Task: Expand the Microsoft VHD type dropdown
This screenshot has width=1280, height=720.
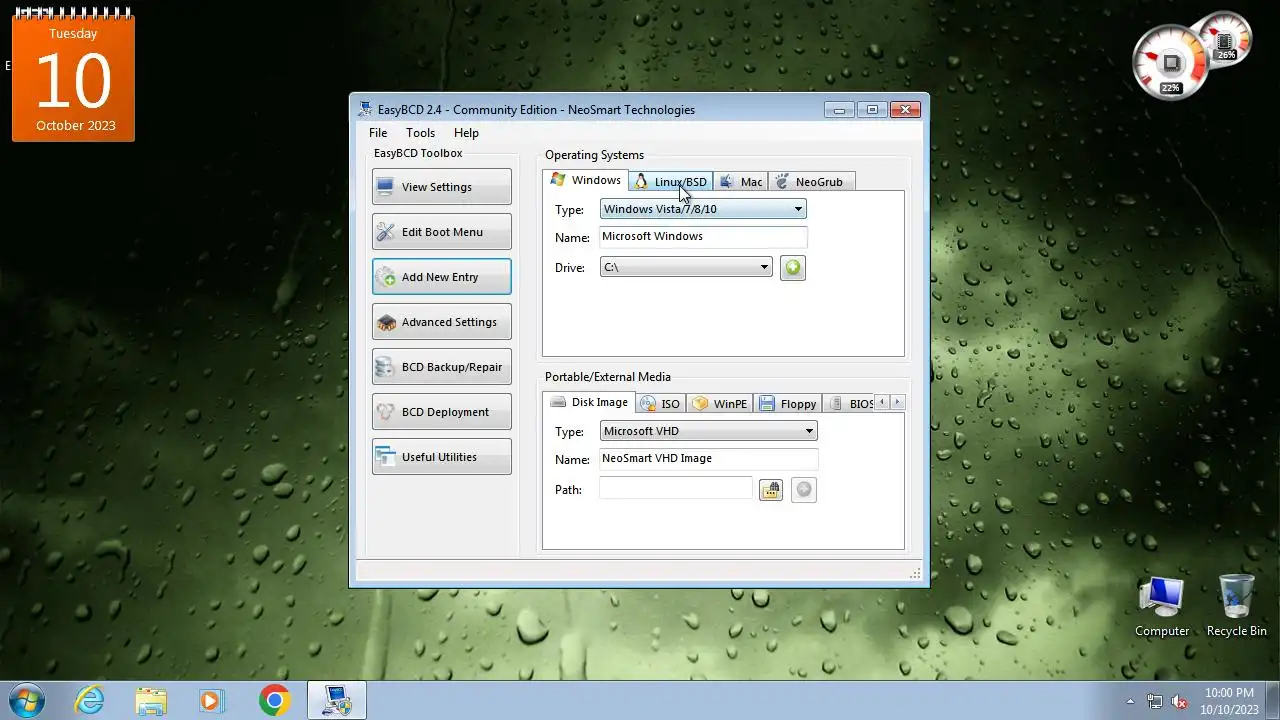Action: pos(708,431)
